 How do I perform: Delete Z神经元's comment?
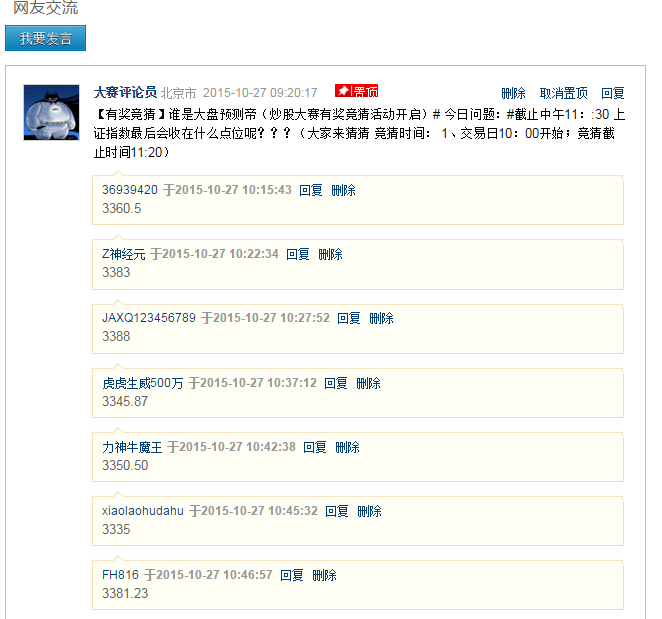tap(331, 254)
